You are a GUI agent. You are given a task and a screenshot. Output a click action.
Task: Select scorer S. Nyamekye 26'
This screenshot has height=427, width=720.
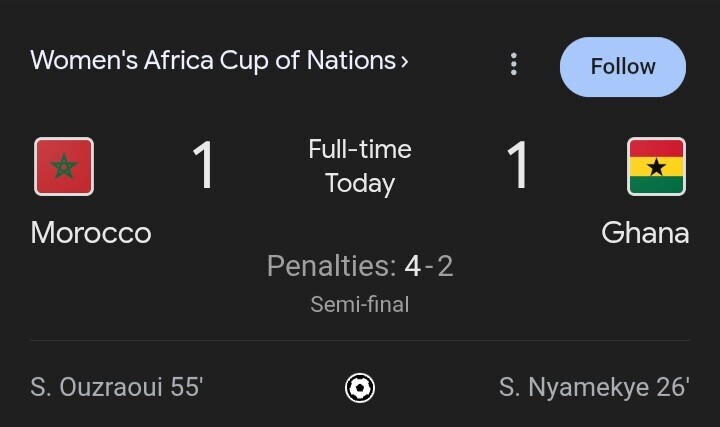(x=594, y=387)
